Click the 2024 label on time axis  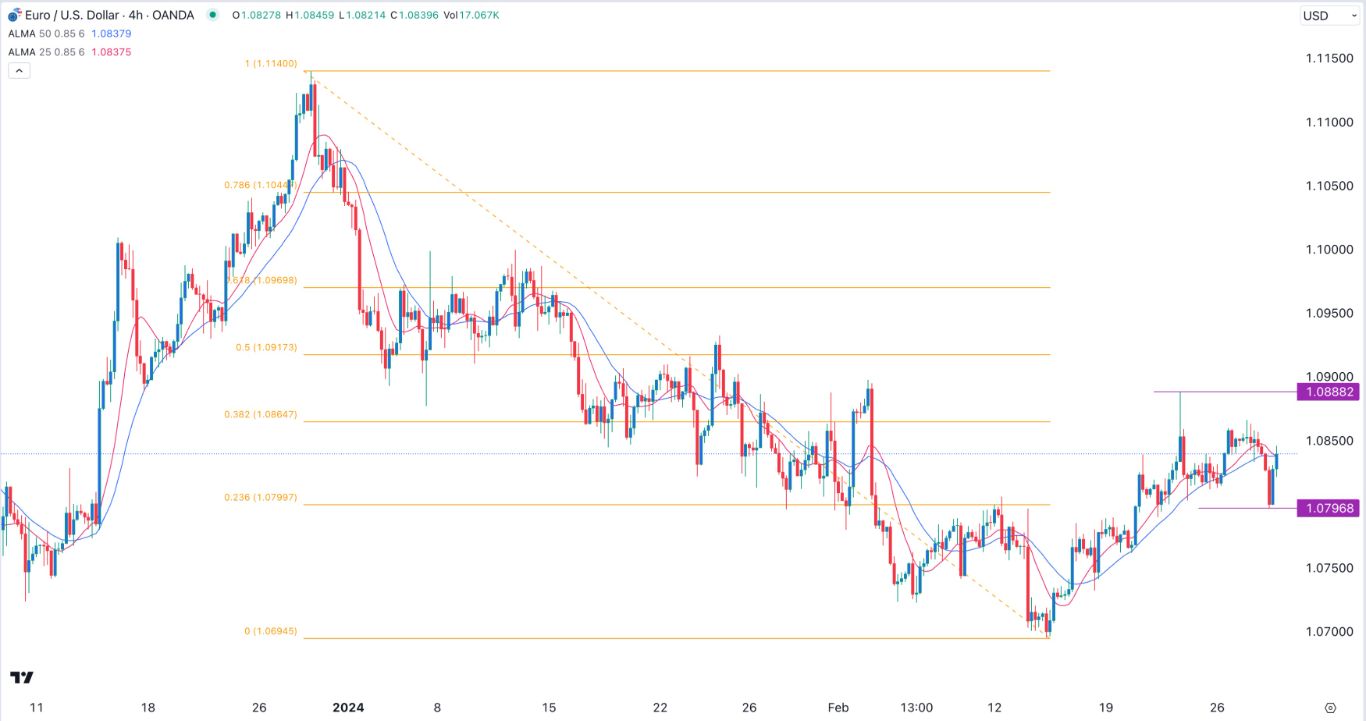coord(348,707)
